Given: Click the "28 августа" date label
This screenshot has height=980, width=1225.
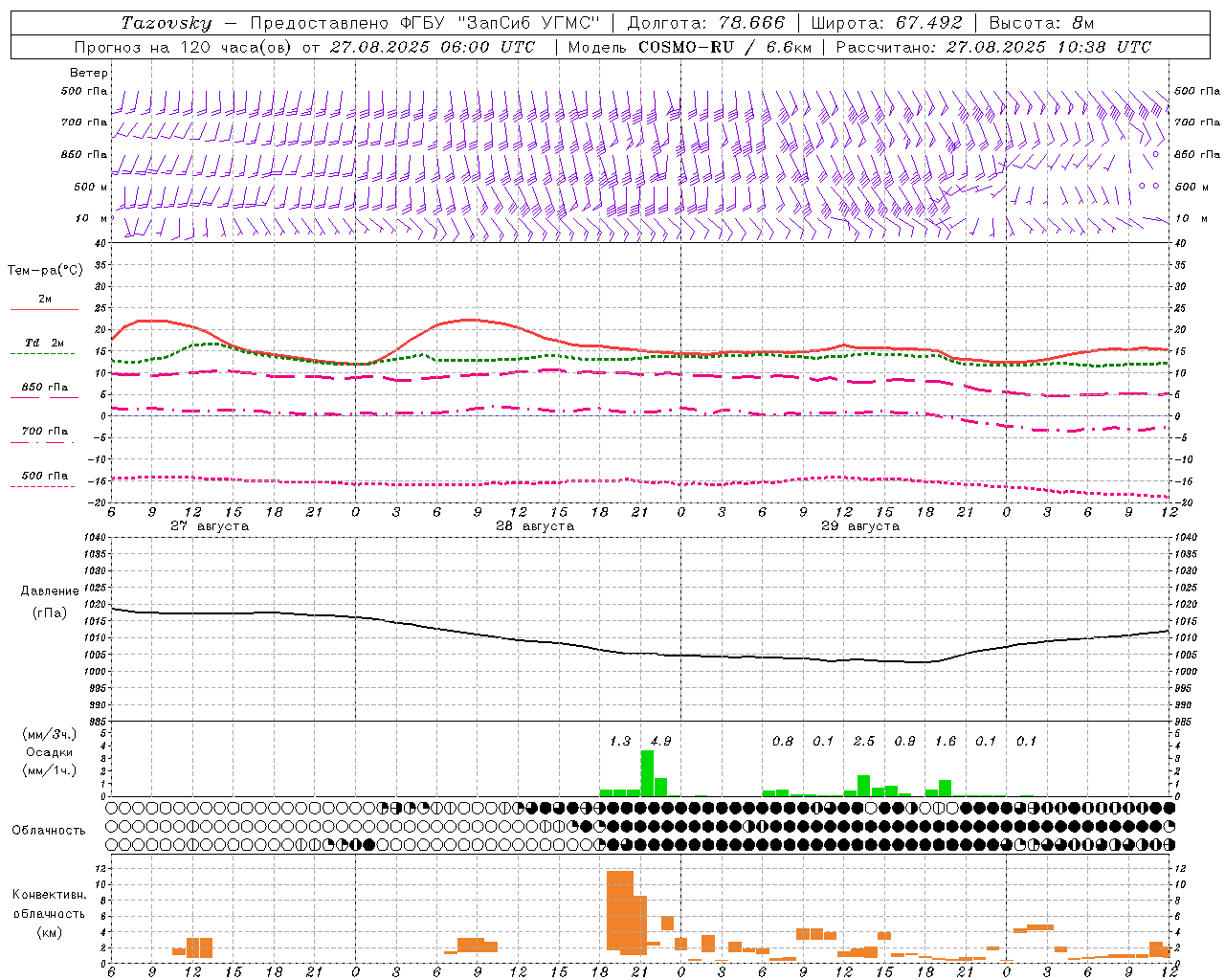Looking at the screenshot, I should click(x=535, y=526).
